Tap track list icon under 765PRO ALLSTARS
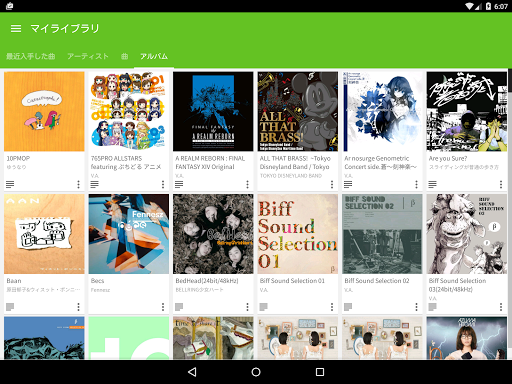Viewport: 512px width, 384px height. coord(94,184)
